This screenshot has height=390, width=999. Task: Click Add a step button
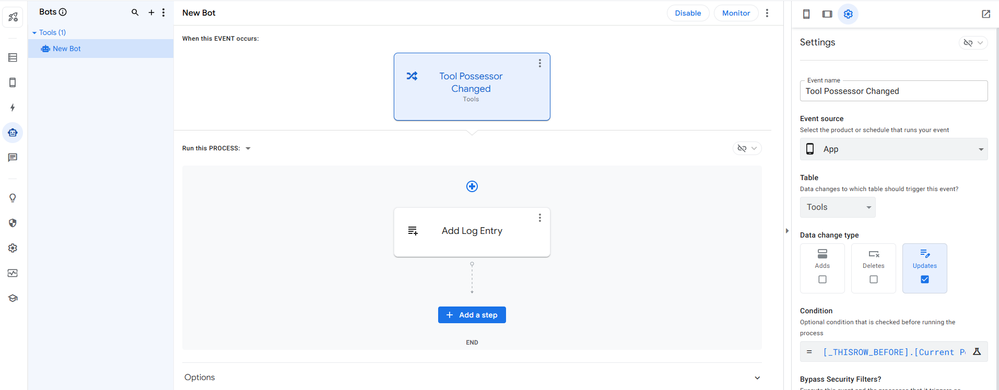tap(472, 315)
